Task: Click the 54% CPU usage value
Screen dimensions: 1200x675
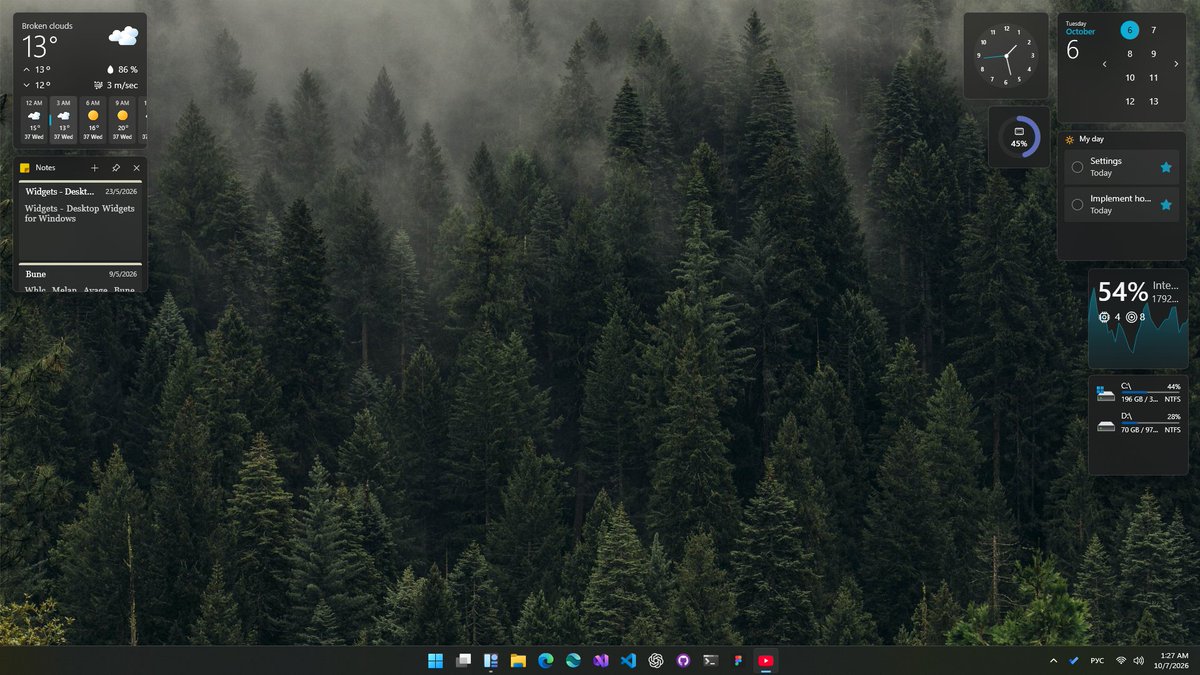Action: point(1123,292)
